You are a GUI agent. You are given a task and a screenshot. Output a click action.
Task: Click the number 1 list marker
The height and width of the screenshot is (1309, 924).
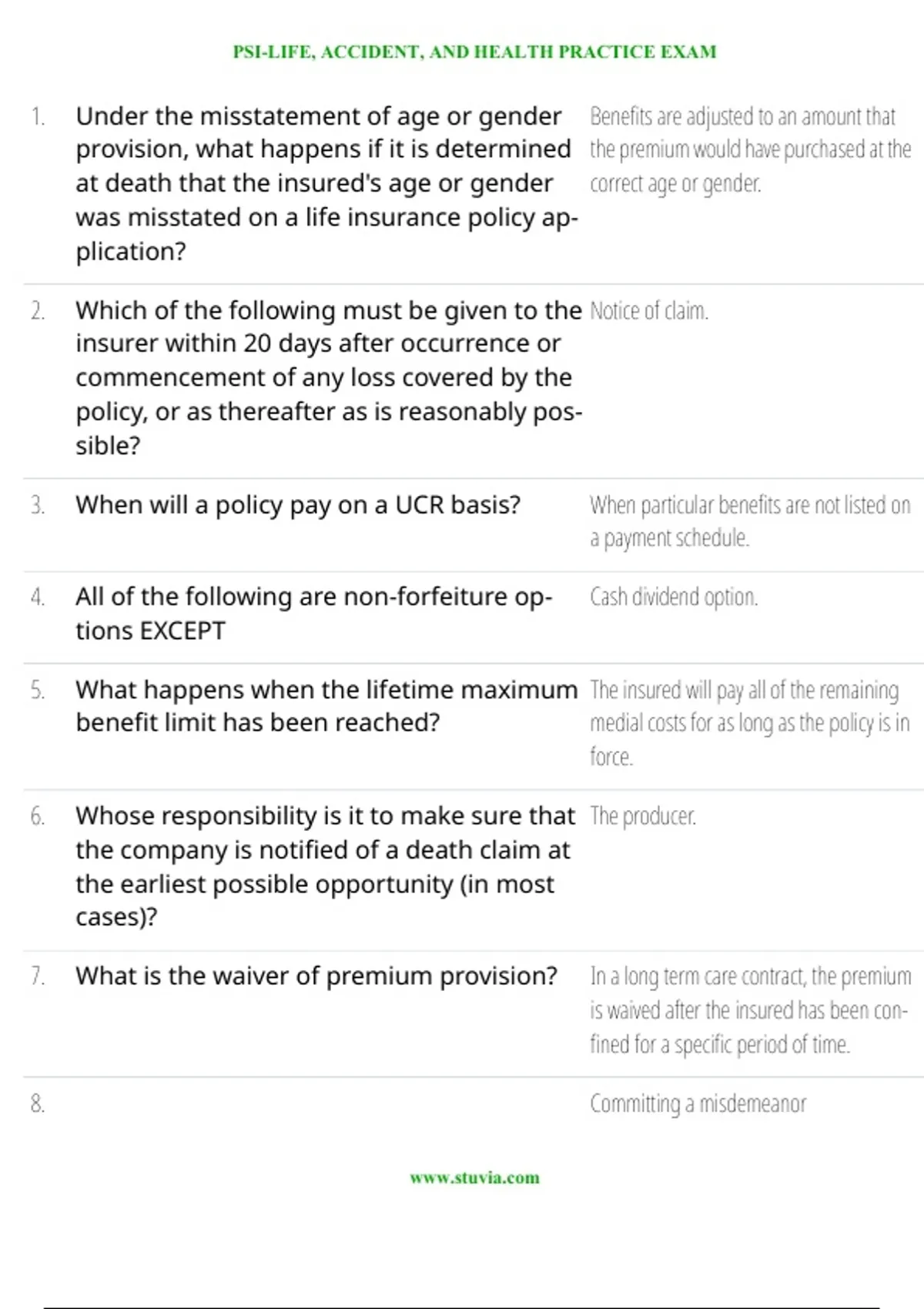(38, 117)
